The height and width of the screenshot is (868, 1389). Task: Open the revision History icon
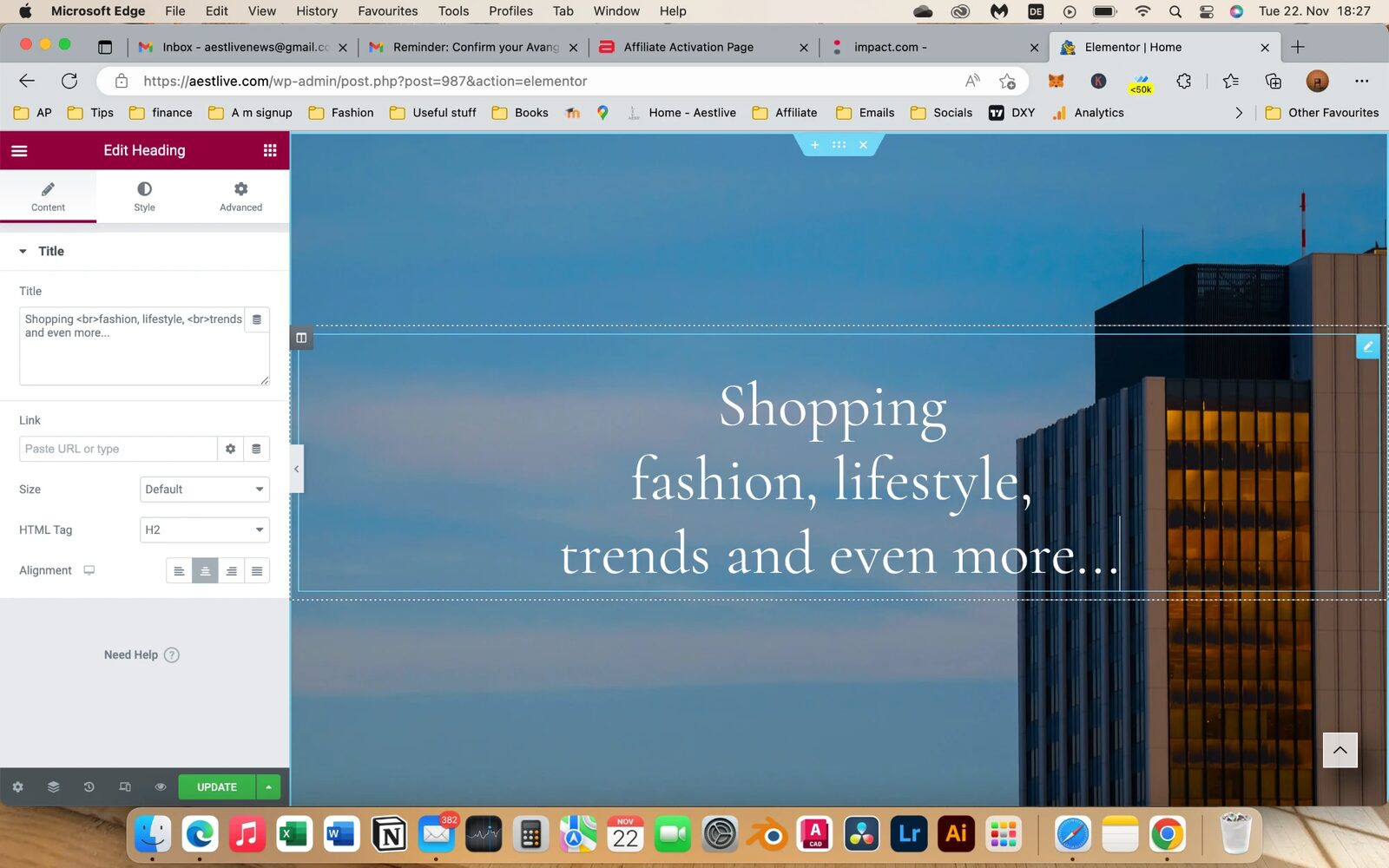89,786
